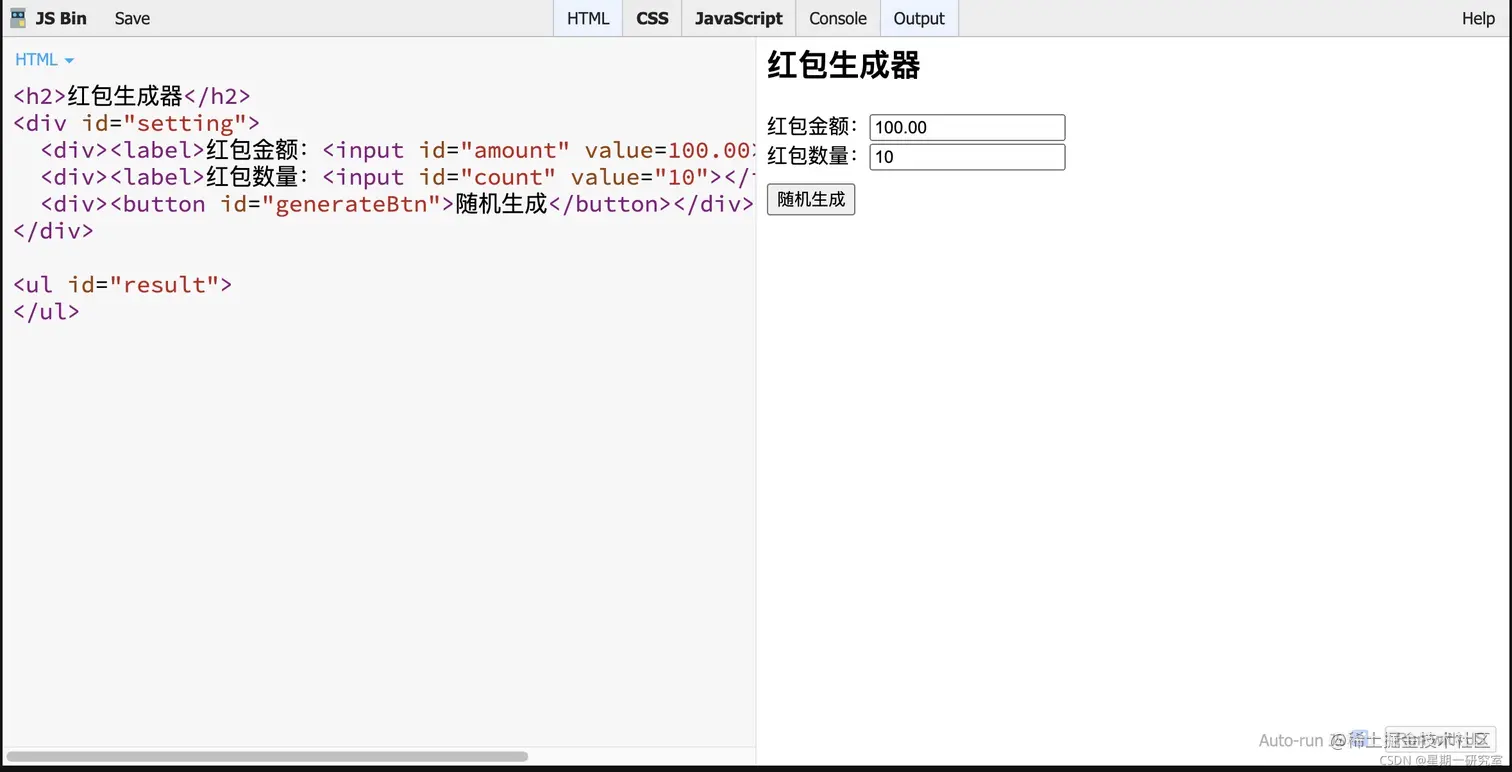This screenshot has height=772, width=1512.
Task: Open the HTML dropdown in the editor pane
Action: click(43, 59)
